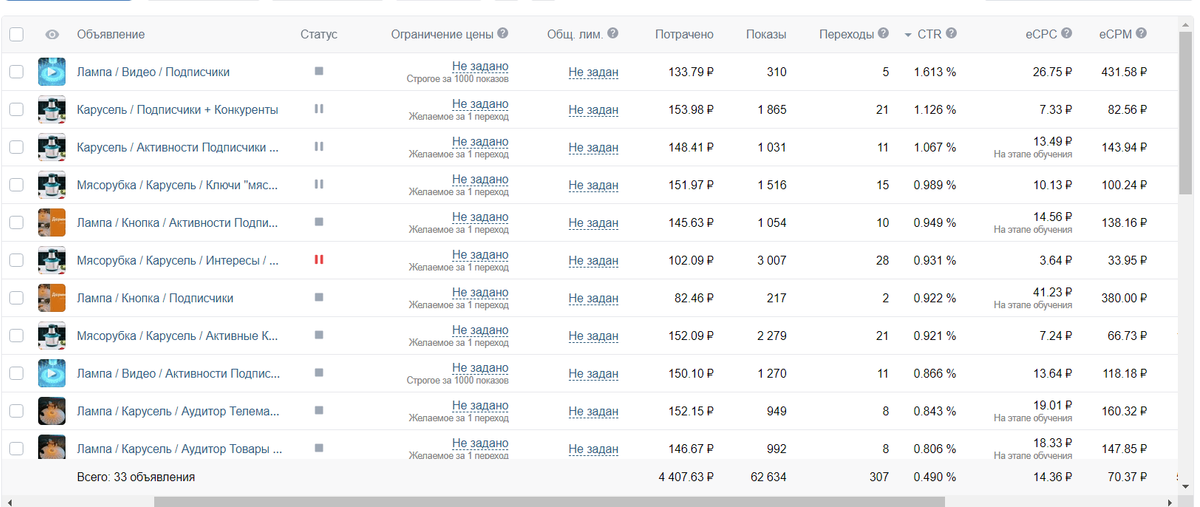Screen dimensions: 1200x507
Task: Check the box for Лампа / Видео / Подписчики
Action: (16, 72)
